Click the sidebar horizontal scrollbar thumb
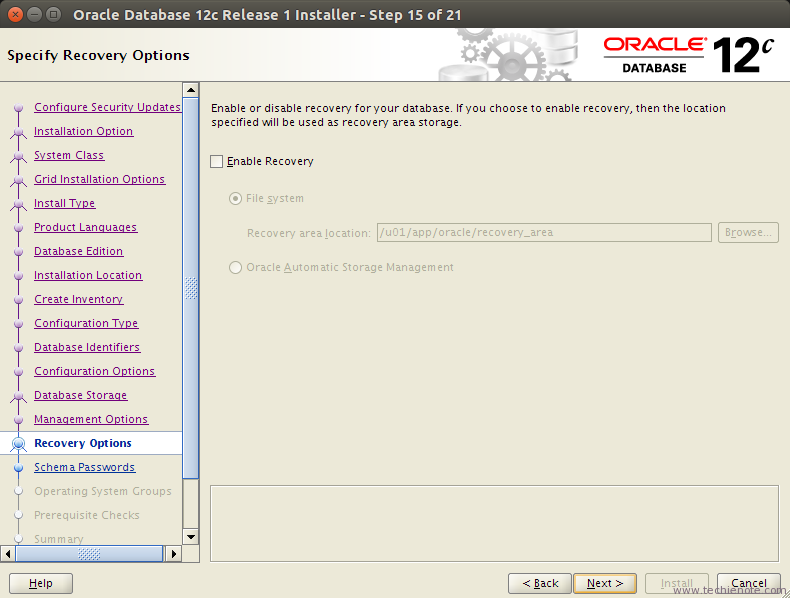Screen dimensions: 790x598 tap(89, 554)
